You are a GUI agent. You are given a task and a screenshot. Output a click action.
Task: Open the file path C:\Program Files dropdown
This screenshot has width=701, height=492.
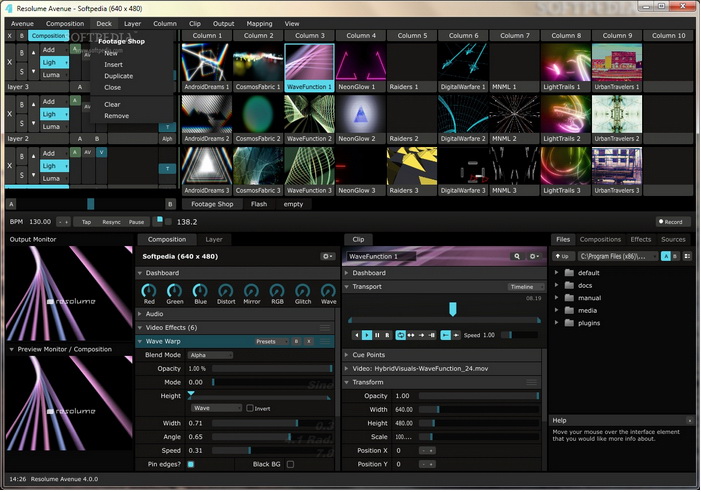(x=618, y=257)
